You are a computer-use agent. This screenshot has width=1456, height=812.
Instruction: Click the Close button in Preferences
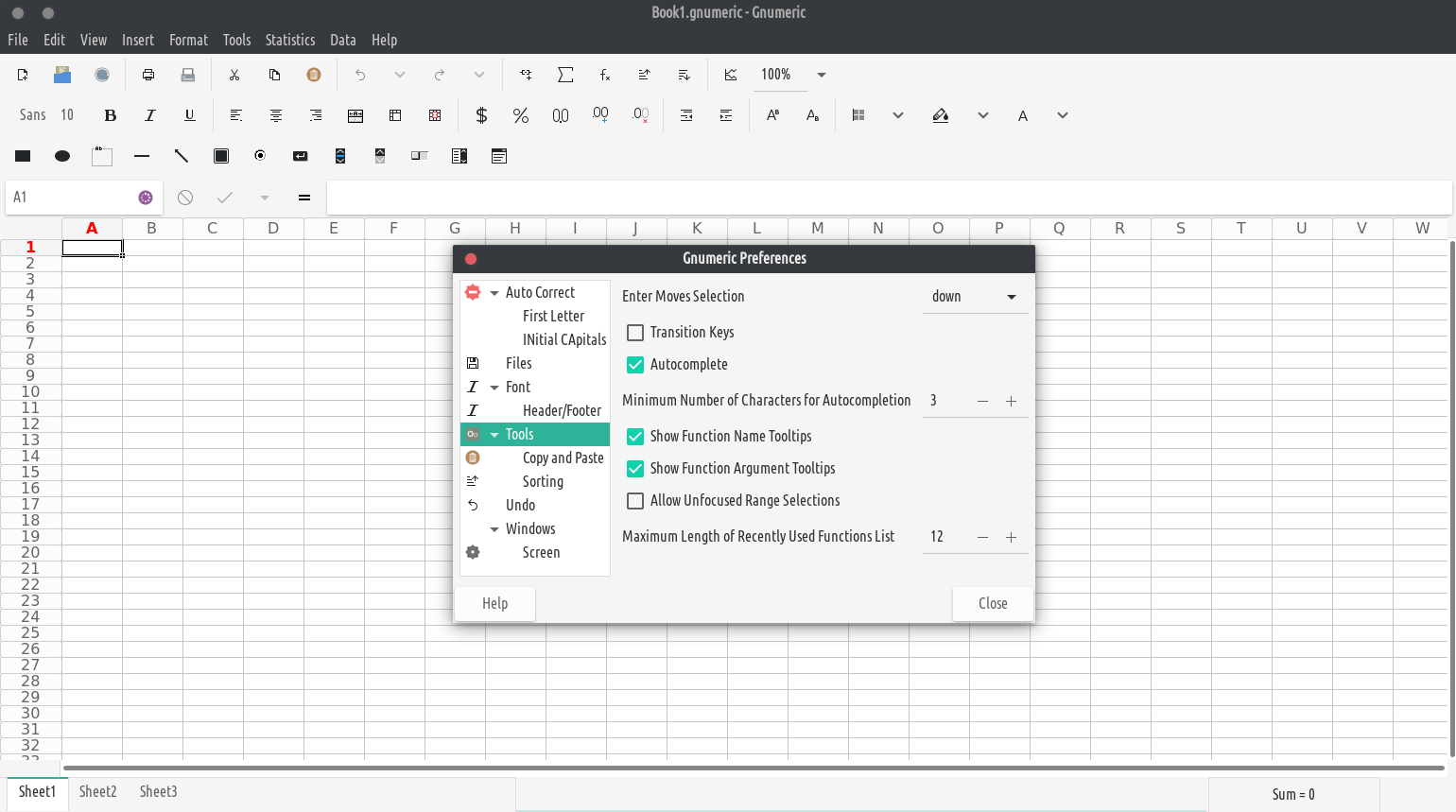click(x=992, y=604)
